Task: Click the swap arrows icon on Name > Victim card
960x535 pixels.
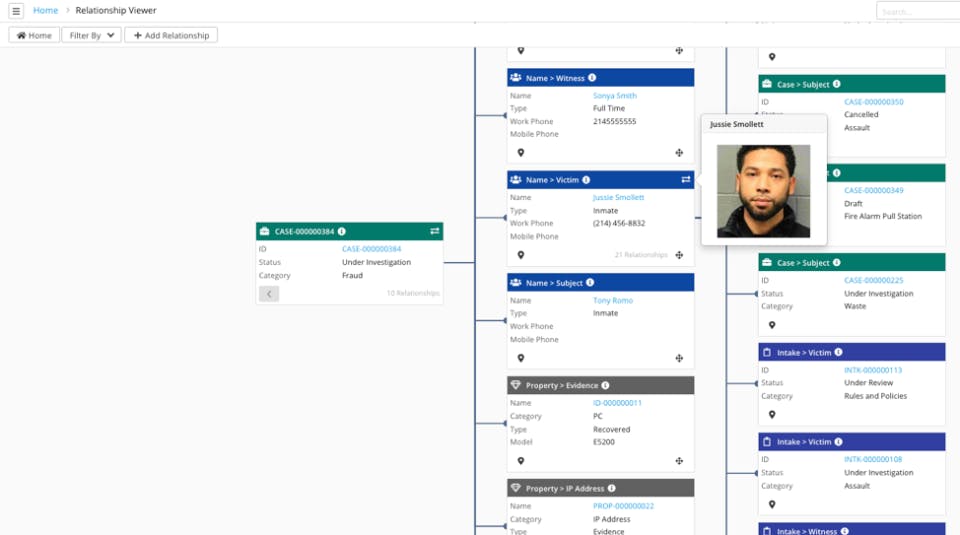Action: 686,180
